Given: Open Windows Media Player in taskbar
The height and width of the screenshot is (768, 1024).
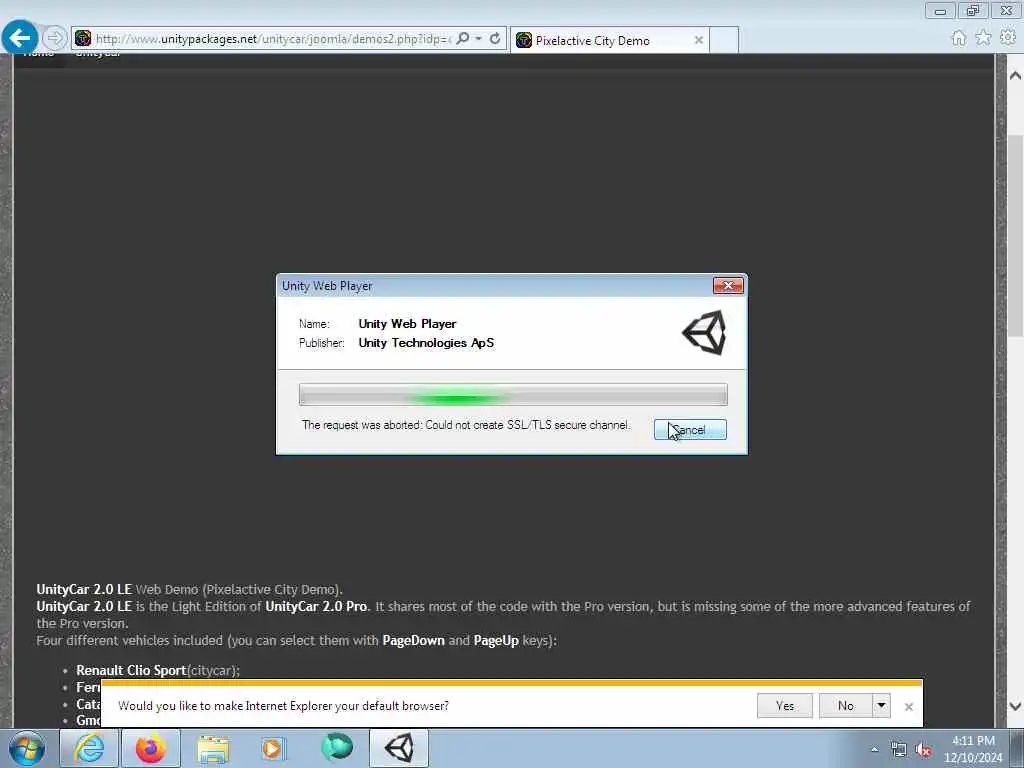Looking at the screenshot, I should coord(273,748).
